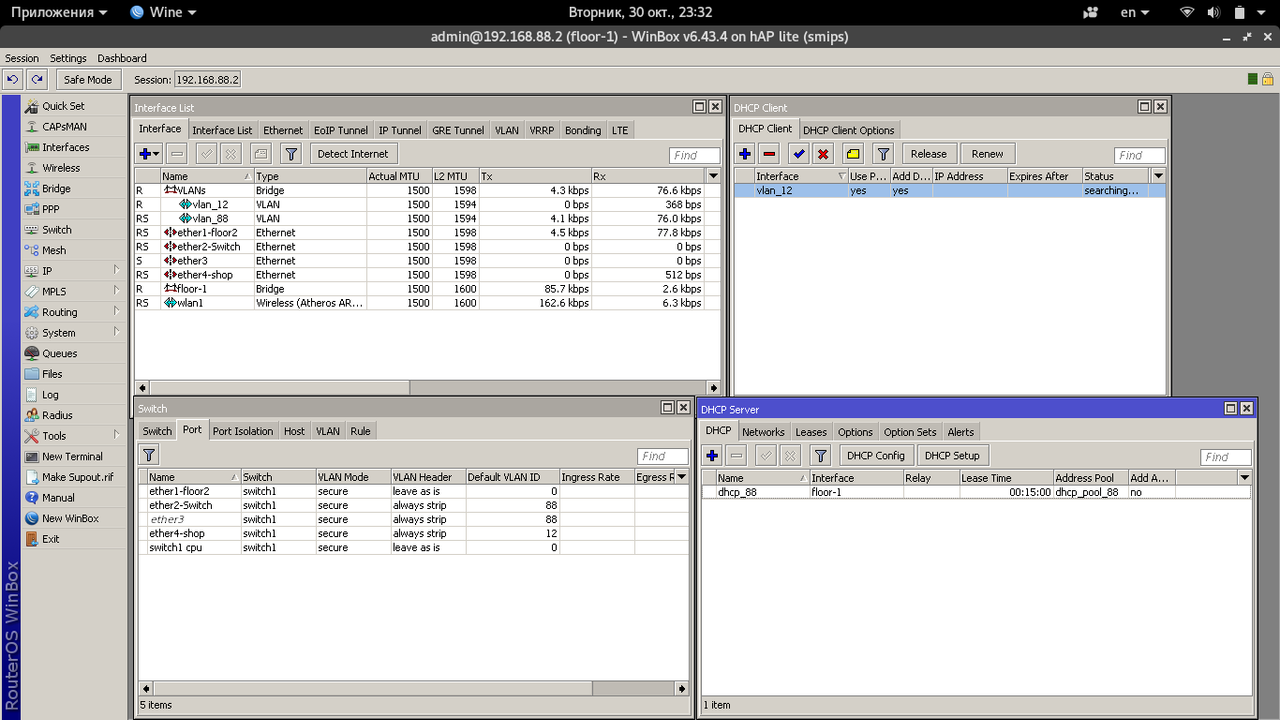
Task: Open Interfaces in the sidebar
Action: pyautogui.click(x=66, y=147)
